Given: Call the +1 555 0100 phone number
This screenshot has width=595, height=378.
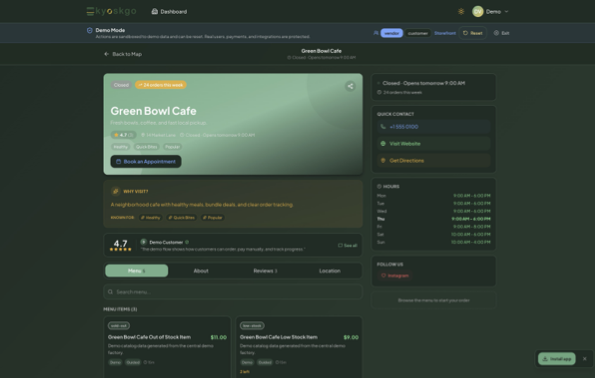Looking at the screenshot, I should [433, 127].
